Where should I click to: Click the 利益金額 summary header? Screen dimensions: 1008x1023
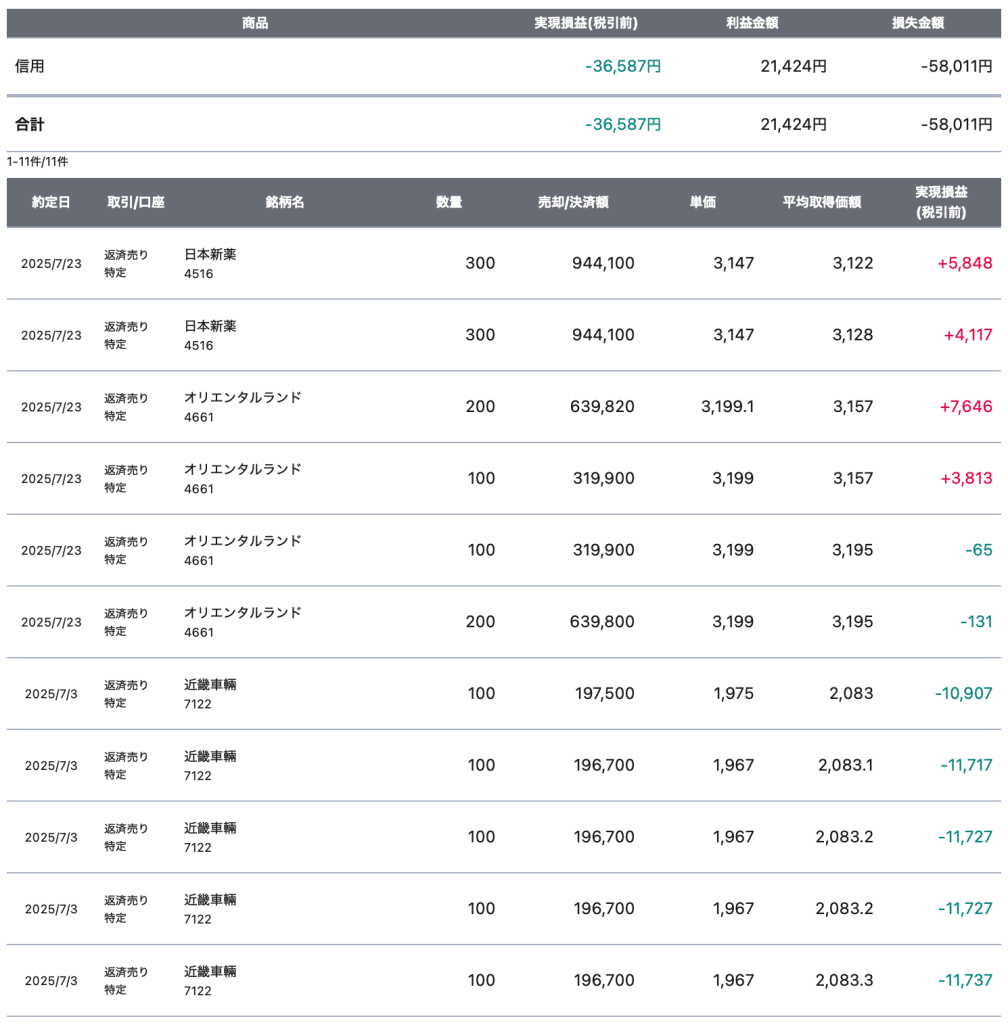pos(753,23)
